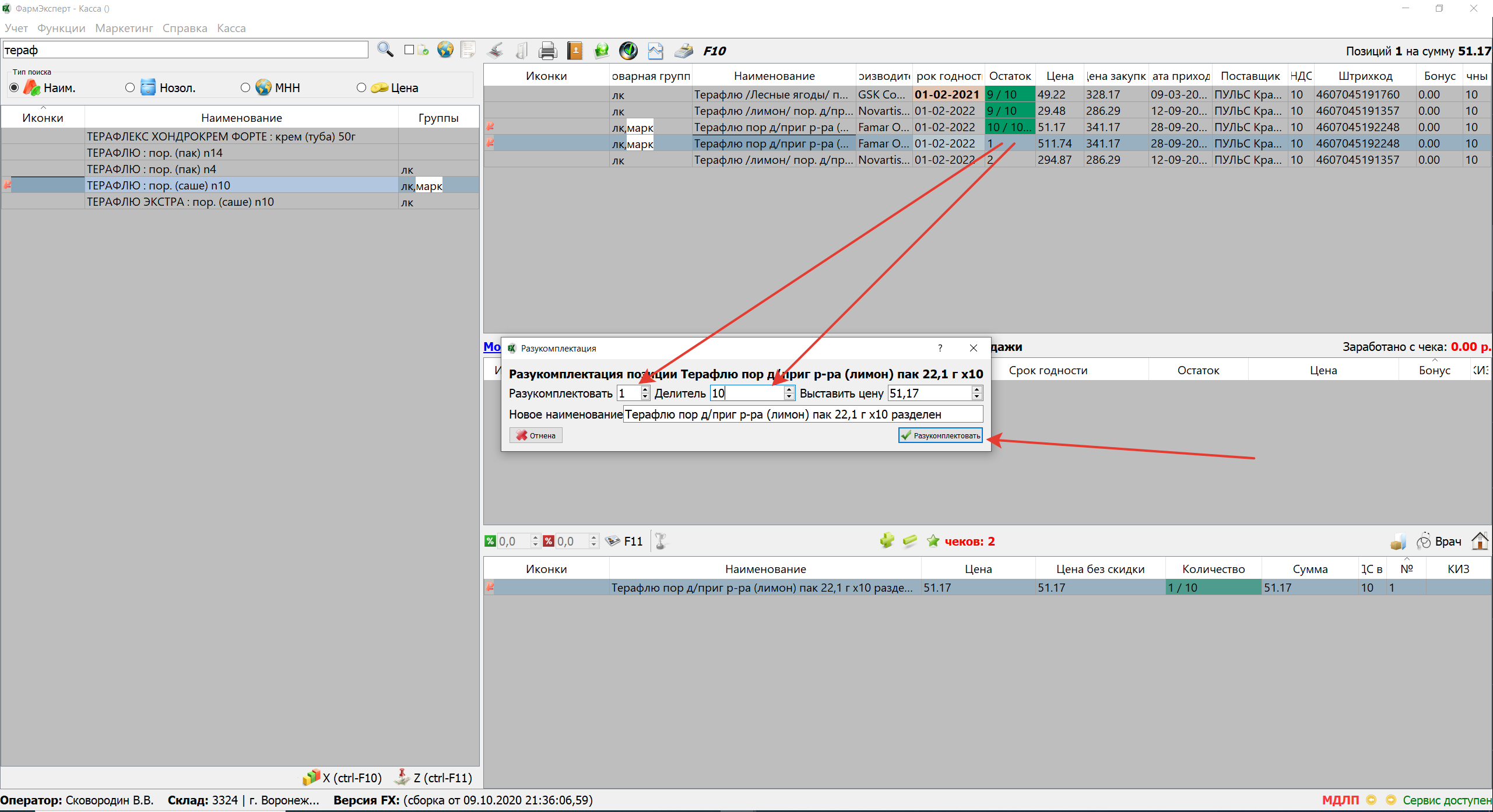Select the Нозол. search type radio
This screenshot has width=1493, height=812.
coord(130,87)
